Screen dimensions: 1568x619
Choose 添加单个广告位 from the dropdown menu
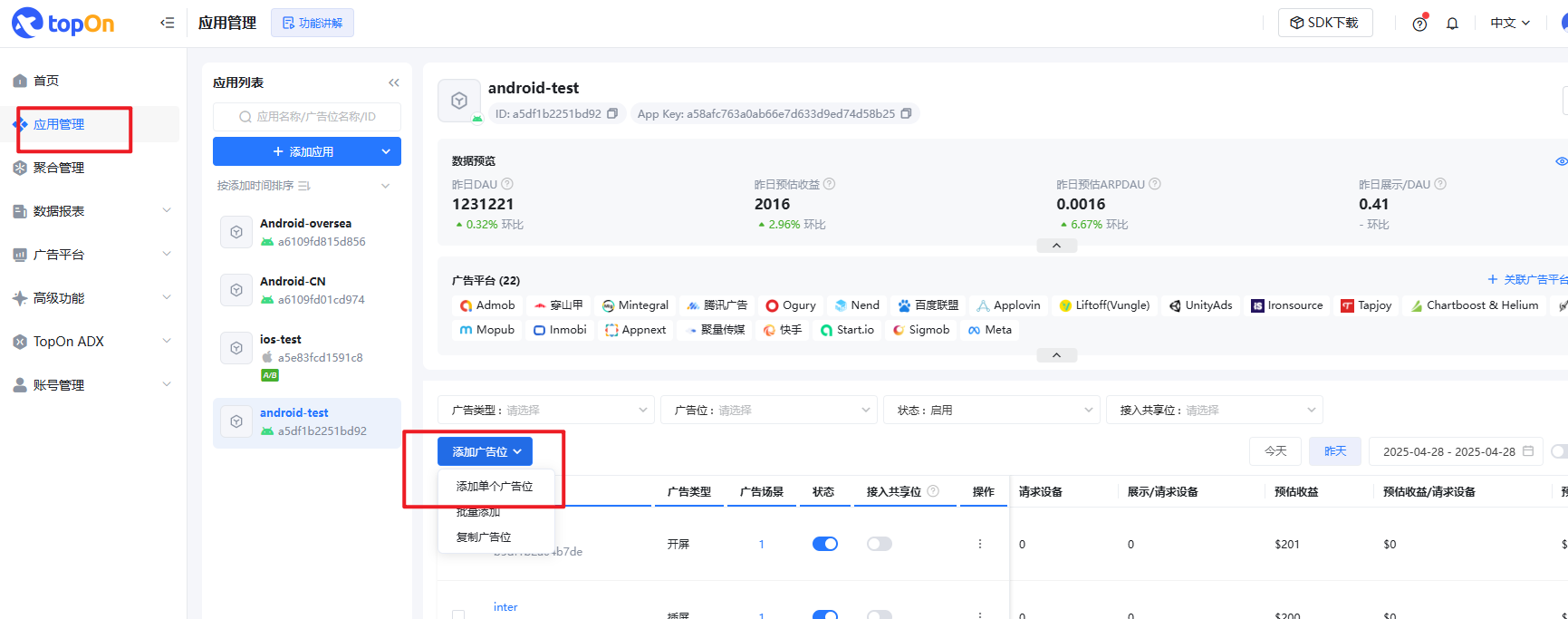point(495,487)
